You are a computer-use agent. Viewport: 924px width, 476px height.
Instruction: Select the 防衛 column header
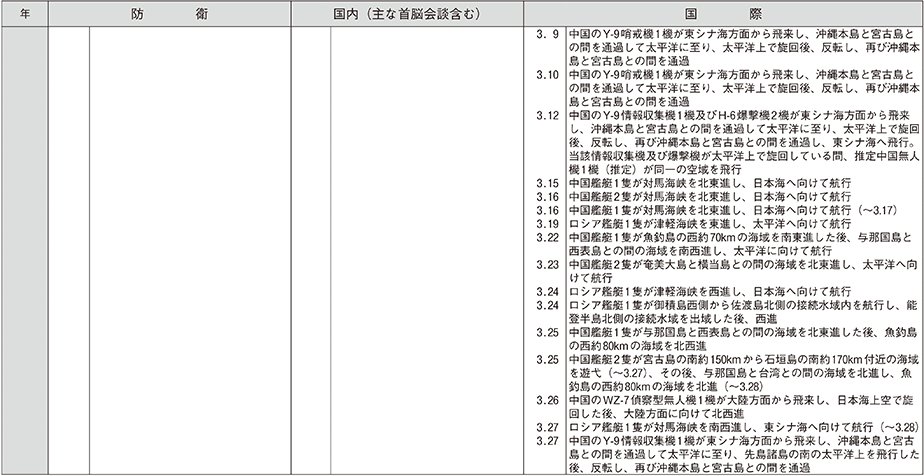click(170, 15)
